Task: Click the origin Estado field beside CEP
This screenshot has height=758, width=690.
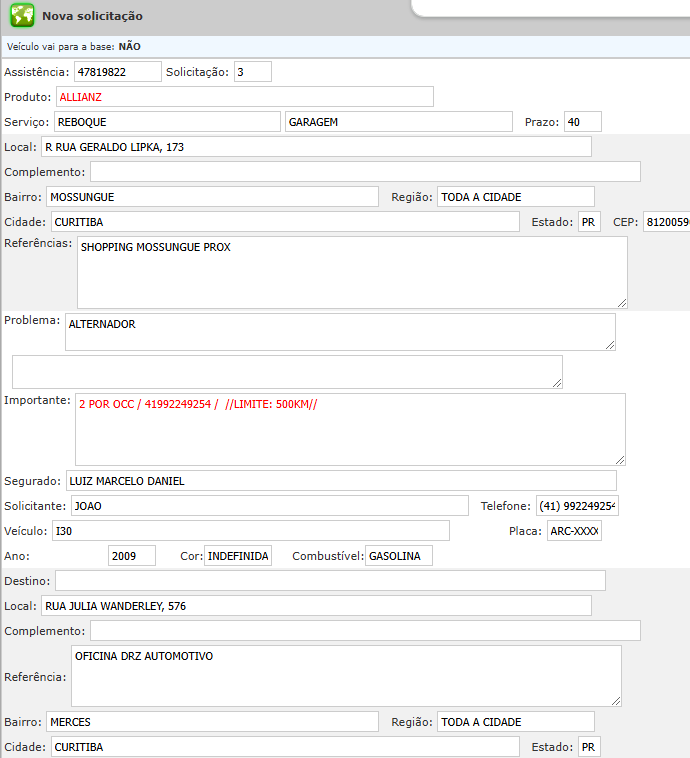Action: pos(589,222)
